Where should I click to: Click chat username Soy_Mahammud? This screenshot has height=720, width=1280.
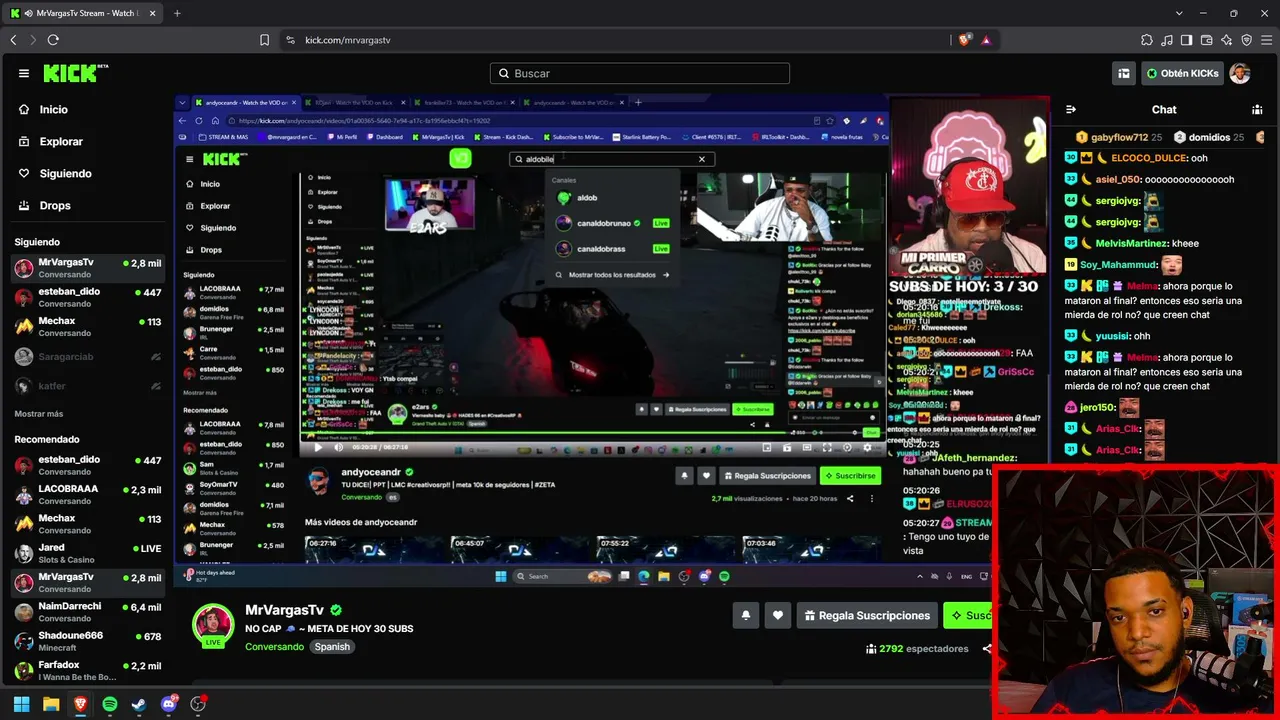1118,265
